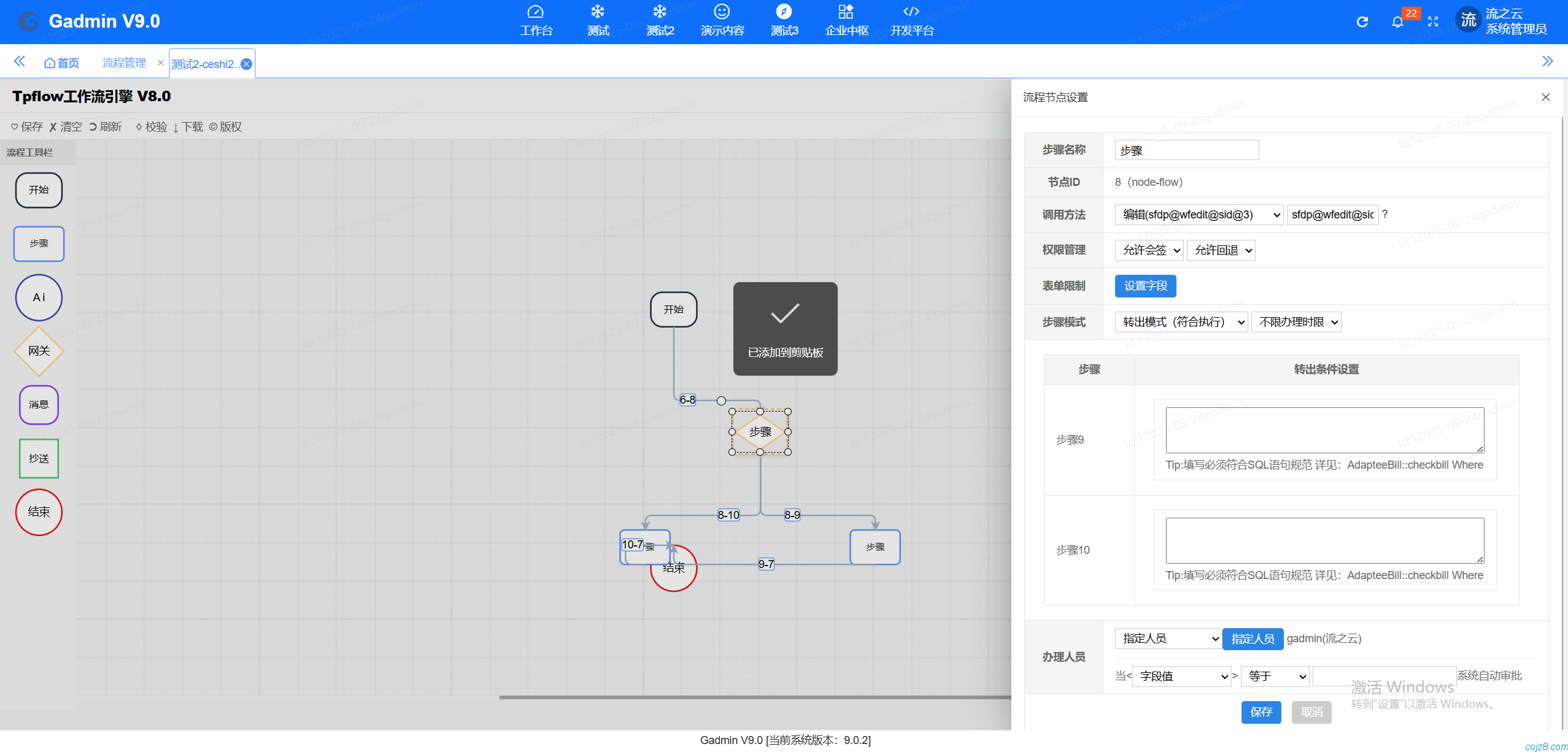
Task: Toggle fullscreen mode icon
Action: pos(1433,22)
